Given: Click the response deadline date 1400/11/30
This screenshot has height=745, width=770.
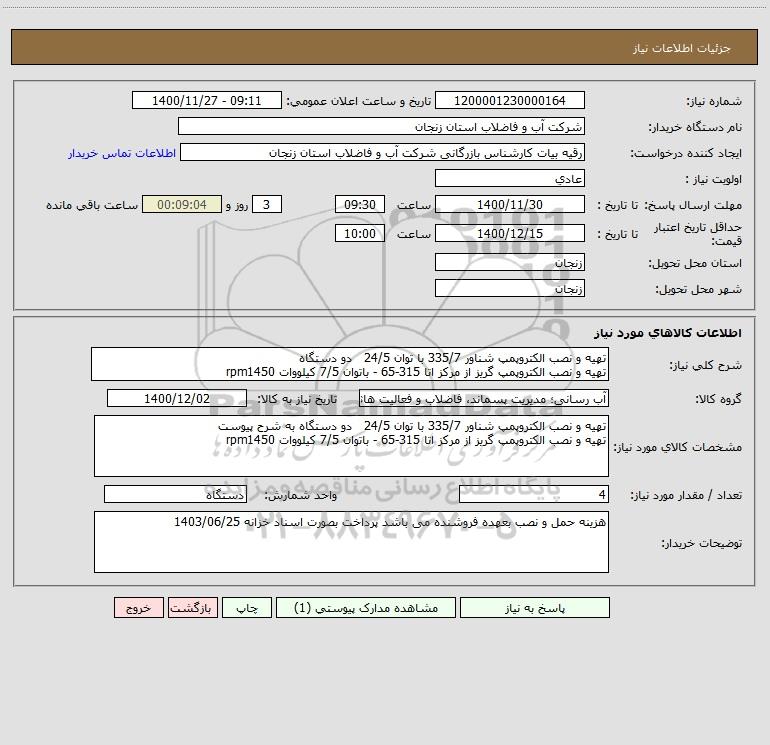Looking at the screenshot, I should pyautogui.click(x=510, y=204).
